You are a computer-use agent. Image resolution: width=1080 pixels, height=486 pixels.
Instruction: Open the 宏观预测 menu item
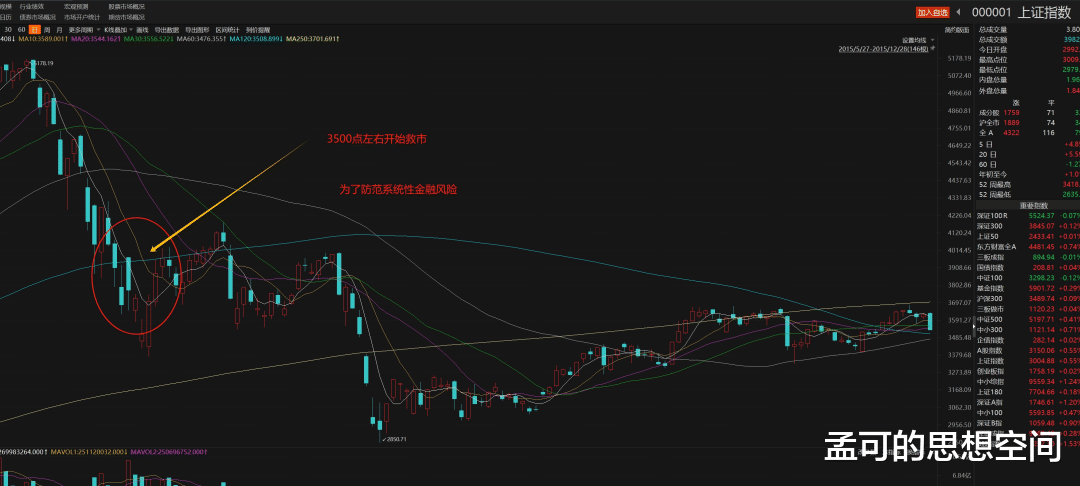pos(76,6)
